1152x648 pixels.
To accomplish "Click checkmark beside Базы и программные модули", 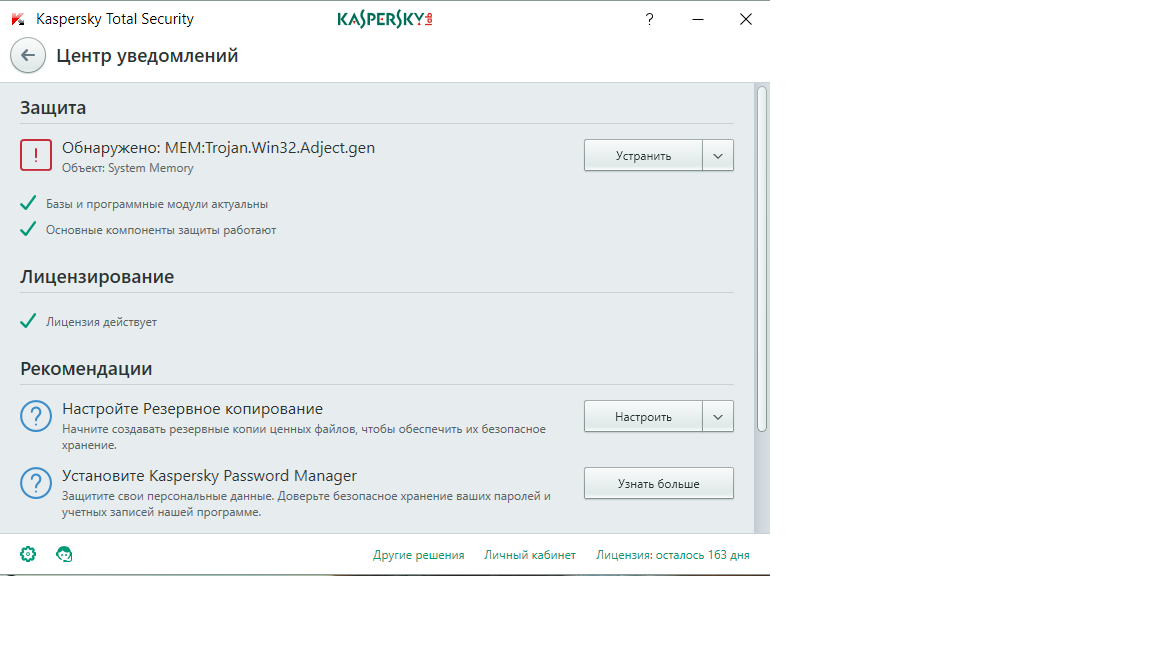I will coord(28,203).
